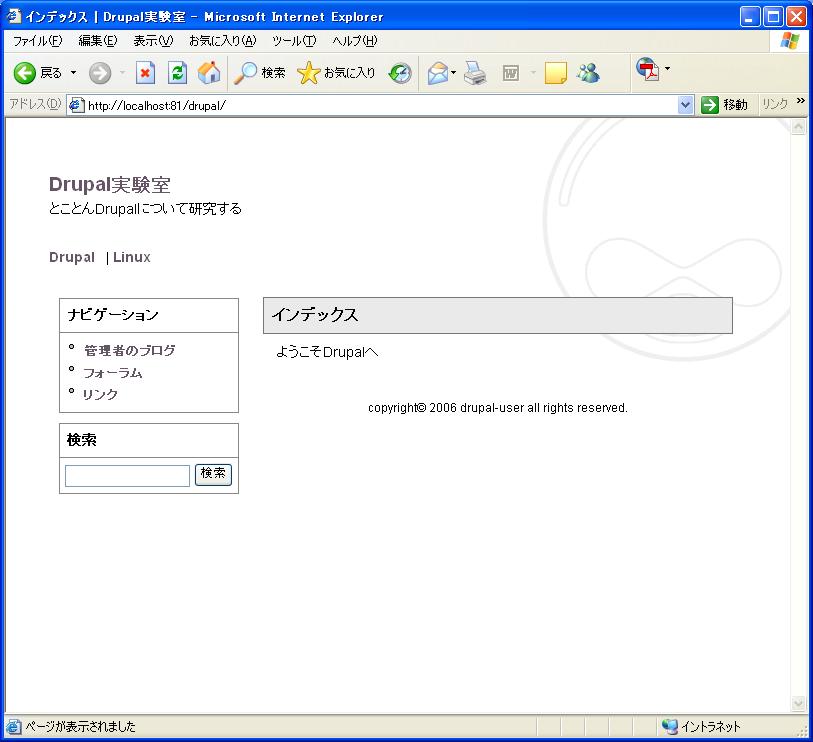This screenshot has width=813, height=742.
Task: Click ページが表示されました status text
Action: pyautogui.click(x=80, y=726)
